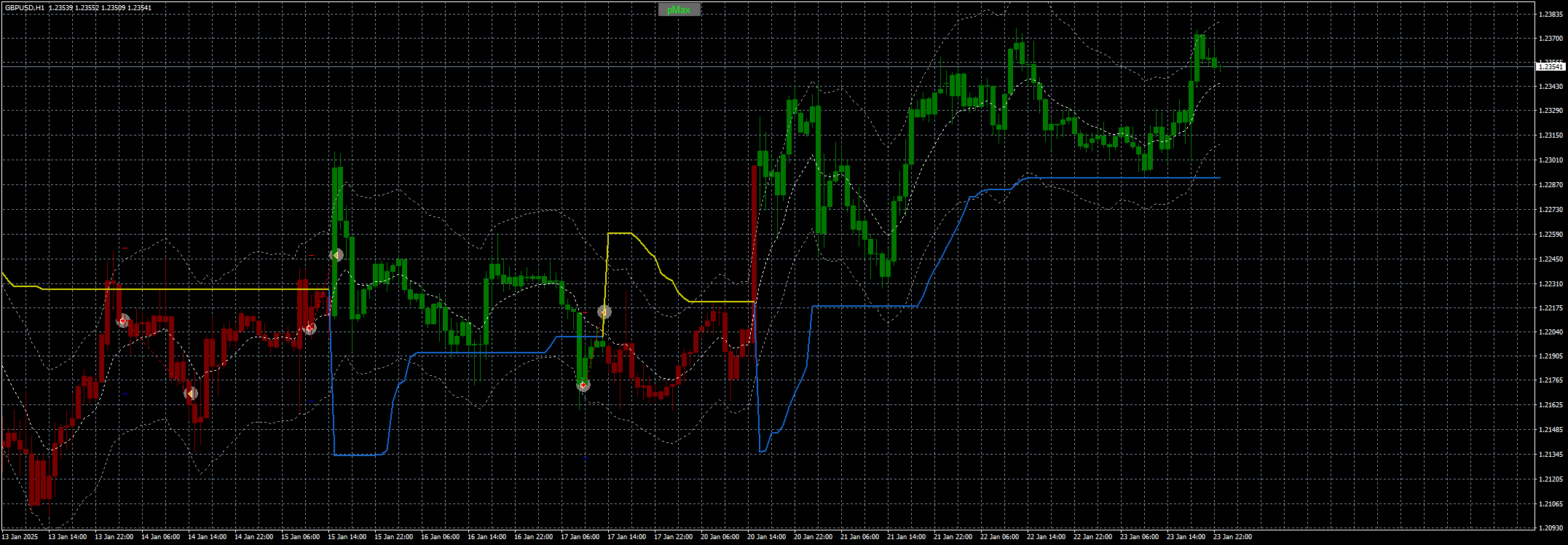
Task: Click time axis label 13 Jan 2025
Action: [x=20, y=537]
